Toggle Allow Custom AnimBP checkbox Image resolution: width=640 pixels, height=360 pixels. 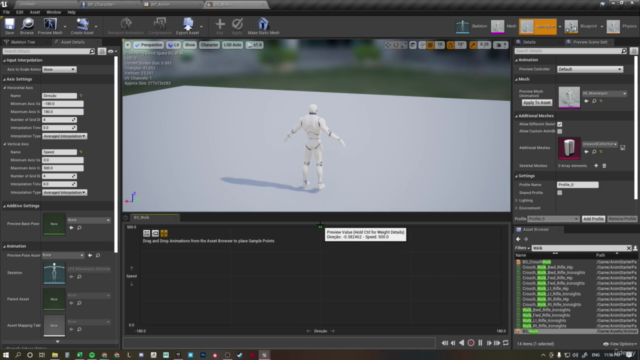[560, 131]
